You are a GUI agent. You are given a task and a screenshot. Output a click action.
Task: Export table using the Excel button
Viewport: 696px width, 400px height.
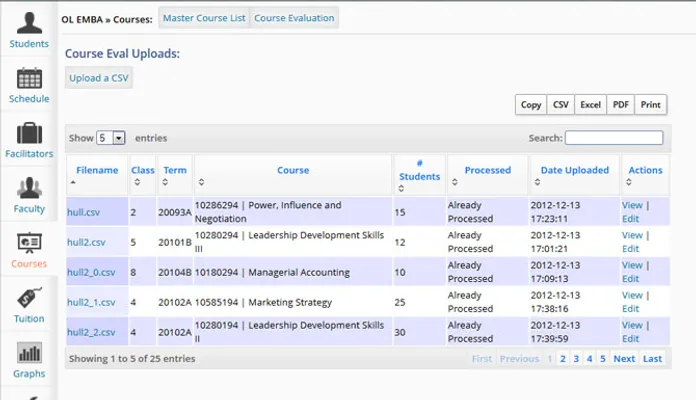point(590,105)
